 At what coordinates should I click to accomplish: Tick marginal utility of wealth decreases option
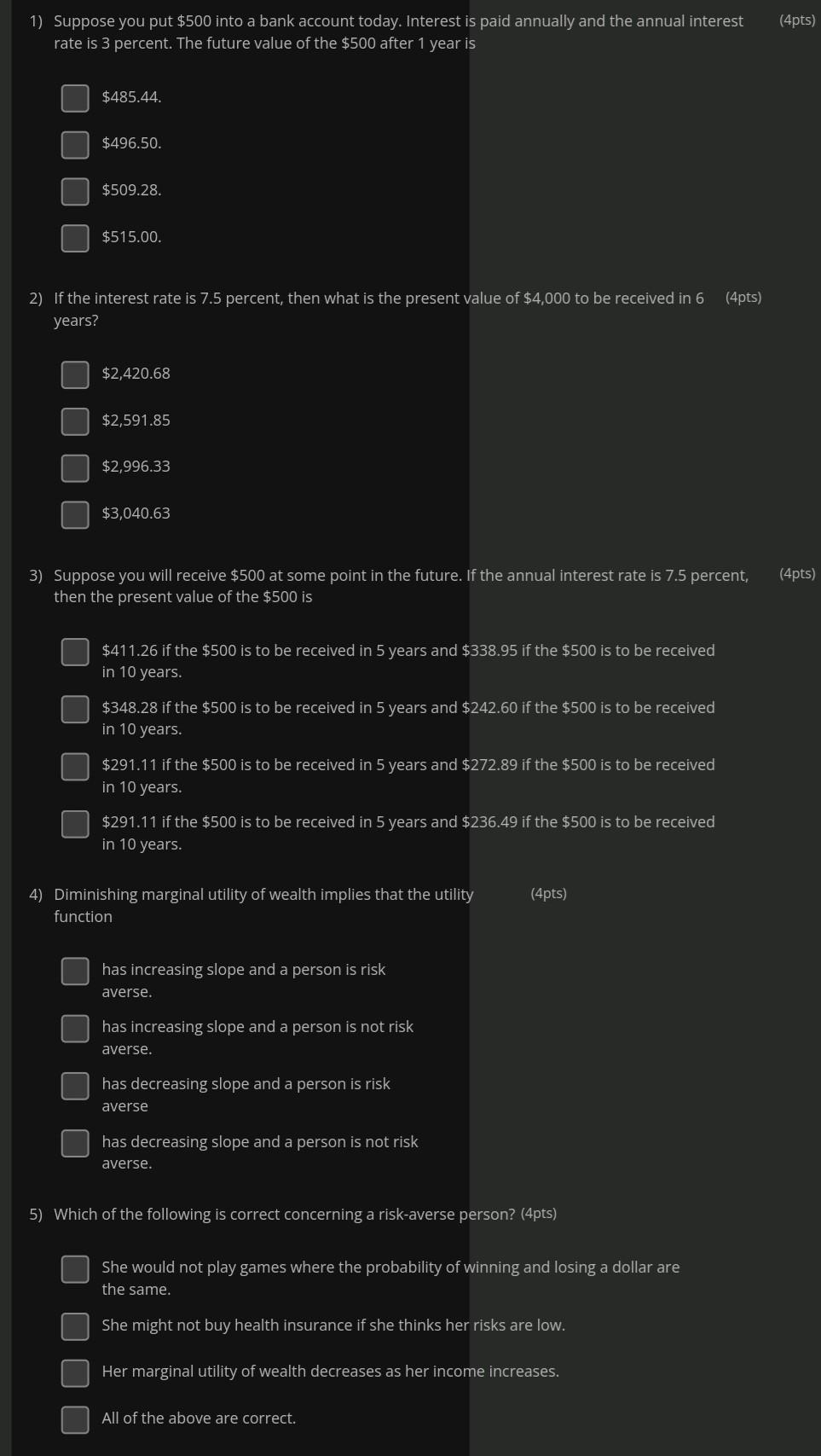point(75,1372)
